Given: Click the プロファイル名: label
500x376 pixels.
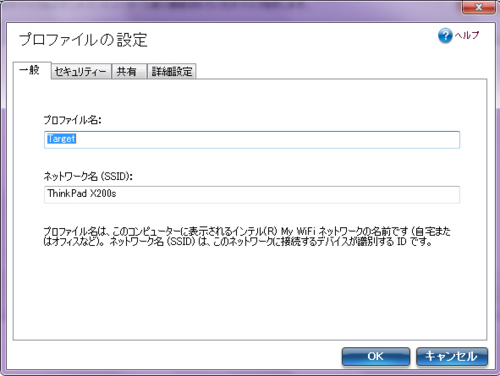Looking at the screenshot, I should 72,120.
